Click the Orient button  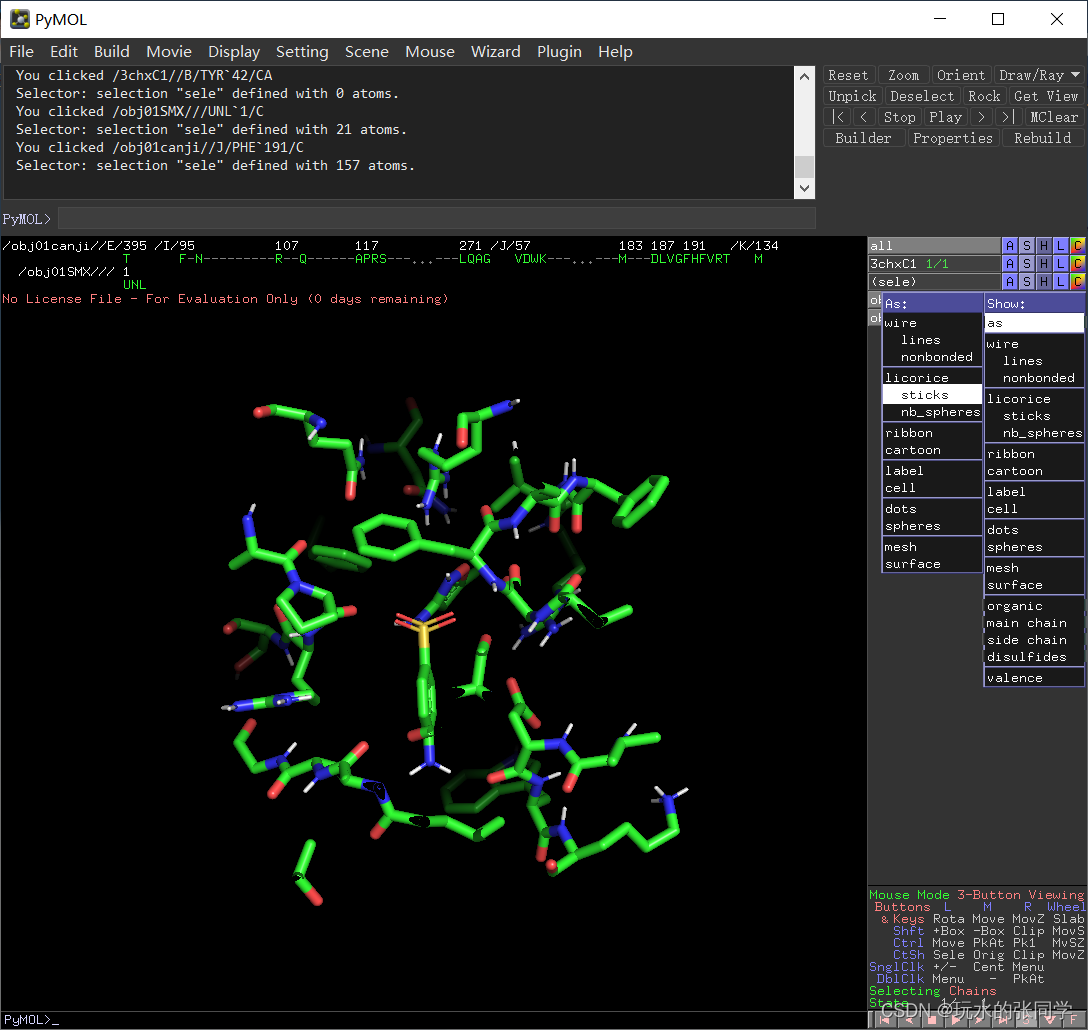(x=960, y=76)
